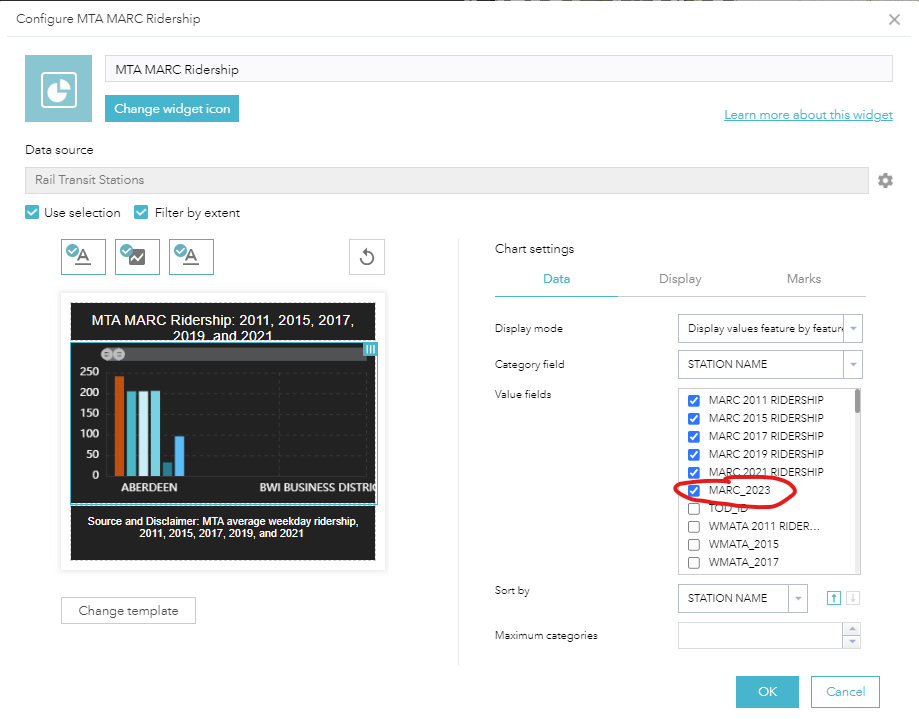Click the blue rightmost ABERDEEN bar
Screen dimensions: 919x719
[179, 456]
